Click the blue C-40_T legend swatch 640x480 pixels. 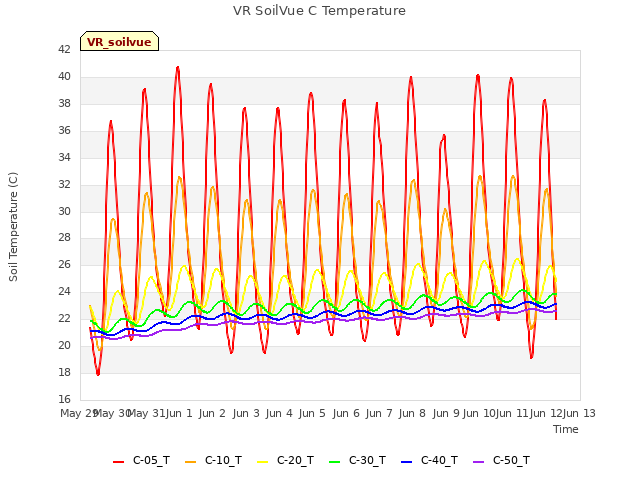pos(406,462)
